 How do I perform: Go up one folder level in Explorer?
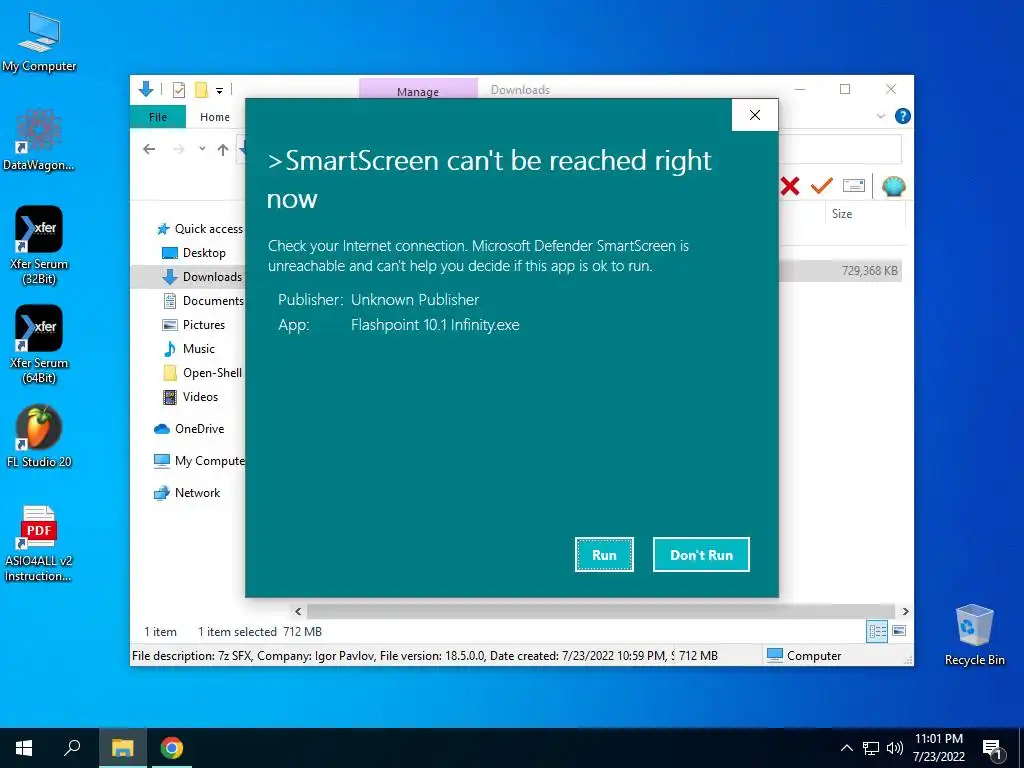click(223, 150)
